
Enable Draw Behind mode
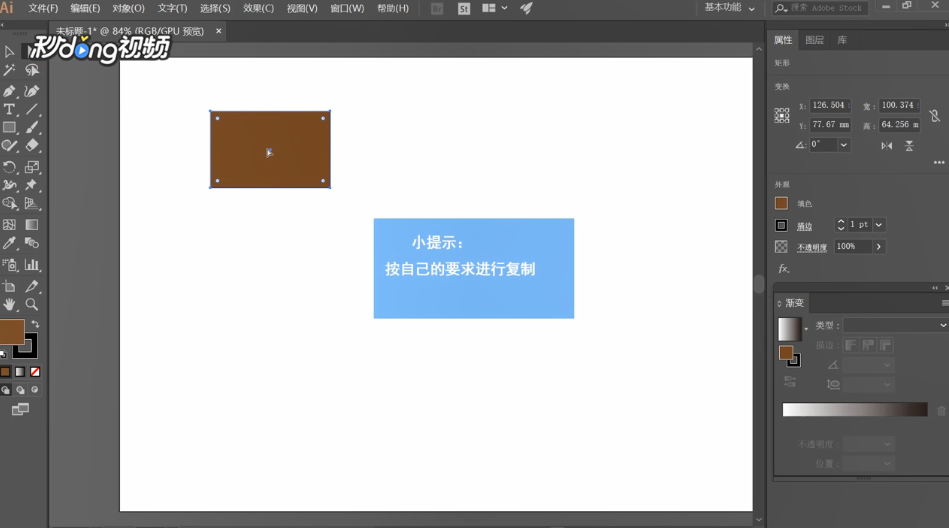coord(20,390)
